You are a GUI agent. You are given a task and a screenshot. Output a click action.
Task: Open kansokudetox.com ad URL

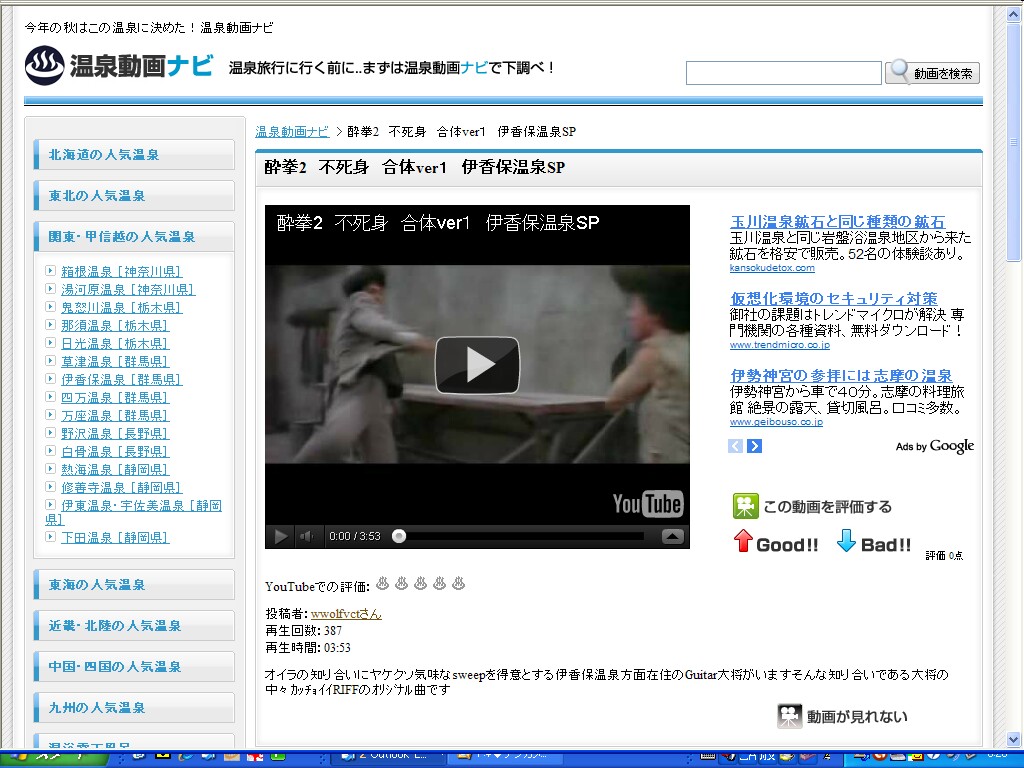pos(772,268)
